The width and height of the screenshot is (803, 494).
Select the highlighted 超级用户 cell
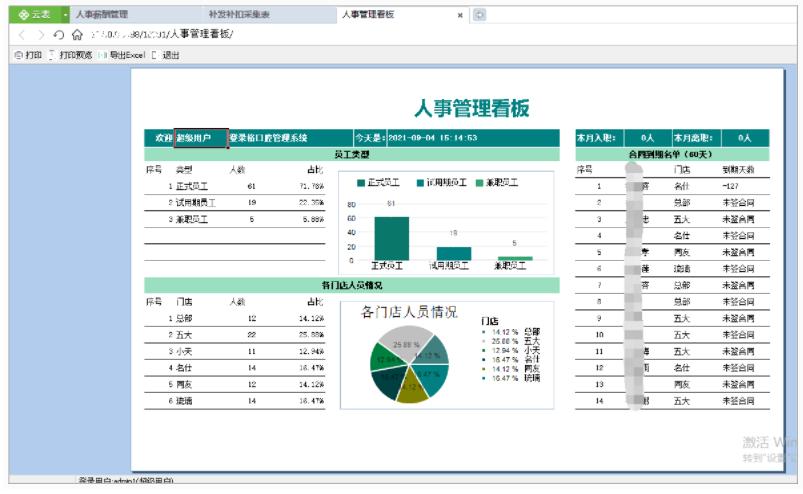tap(201, 138)
